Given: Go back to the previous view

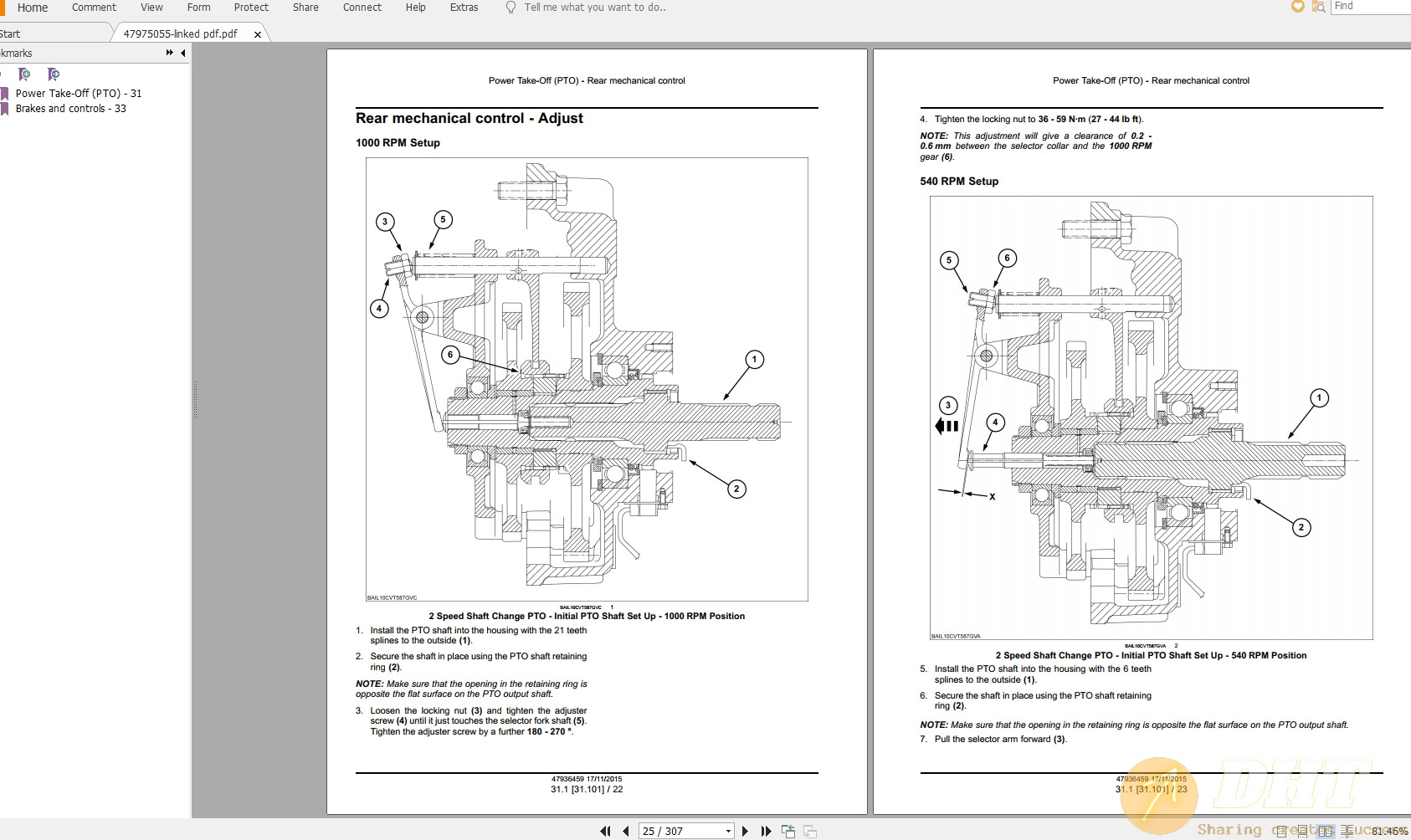Looking at the screenshot, I should [x=788, y=830].
